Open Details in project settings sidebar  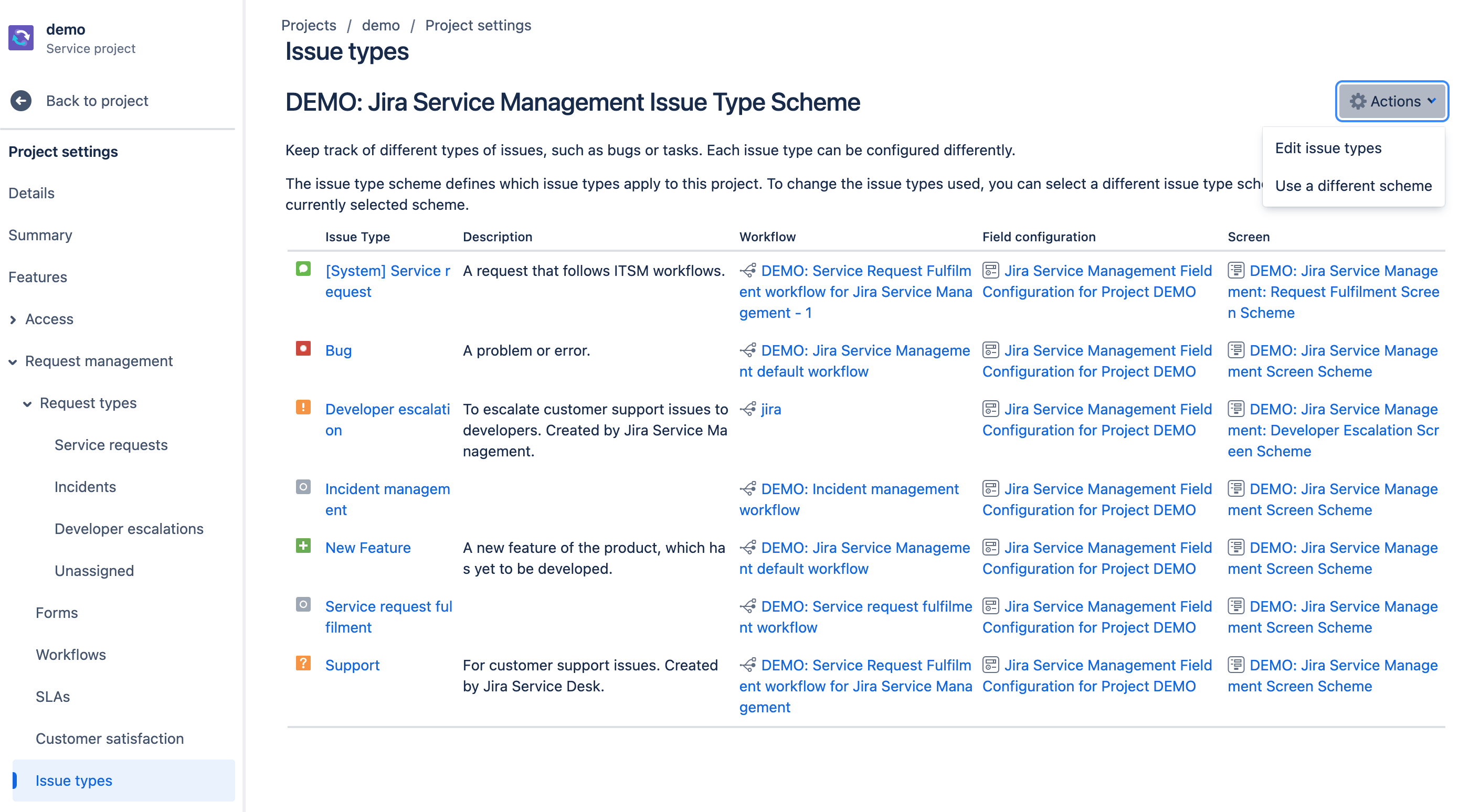31,193
